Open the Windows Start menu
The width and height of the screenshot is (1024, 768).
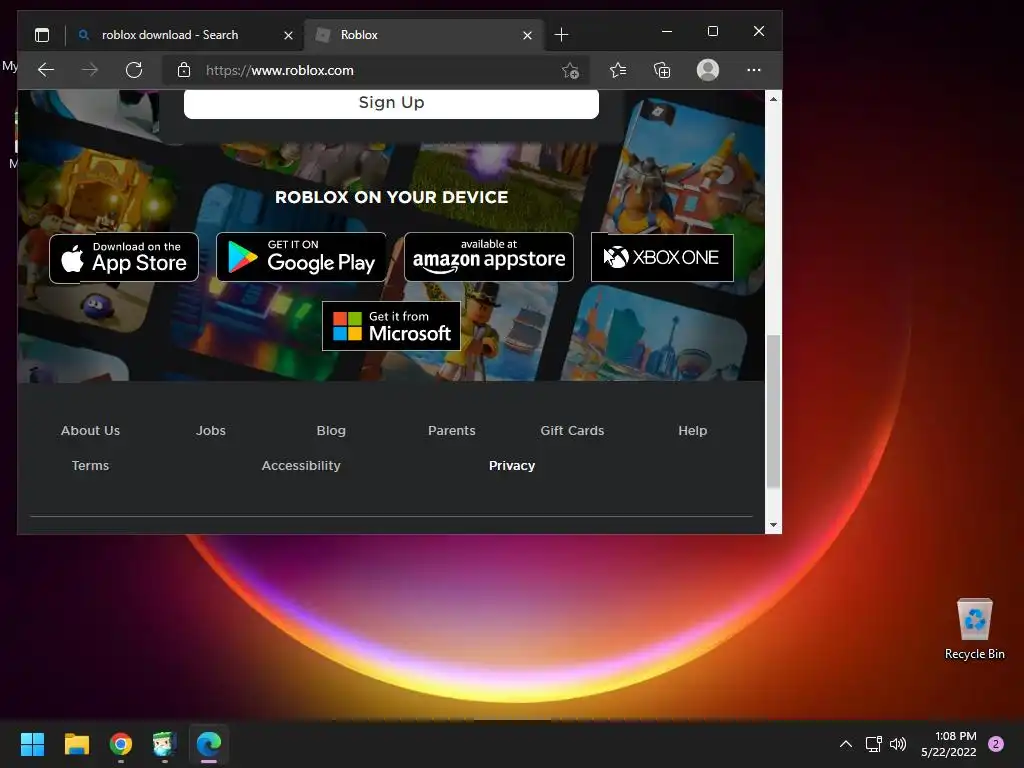pos(32,744)
